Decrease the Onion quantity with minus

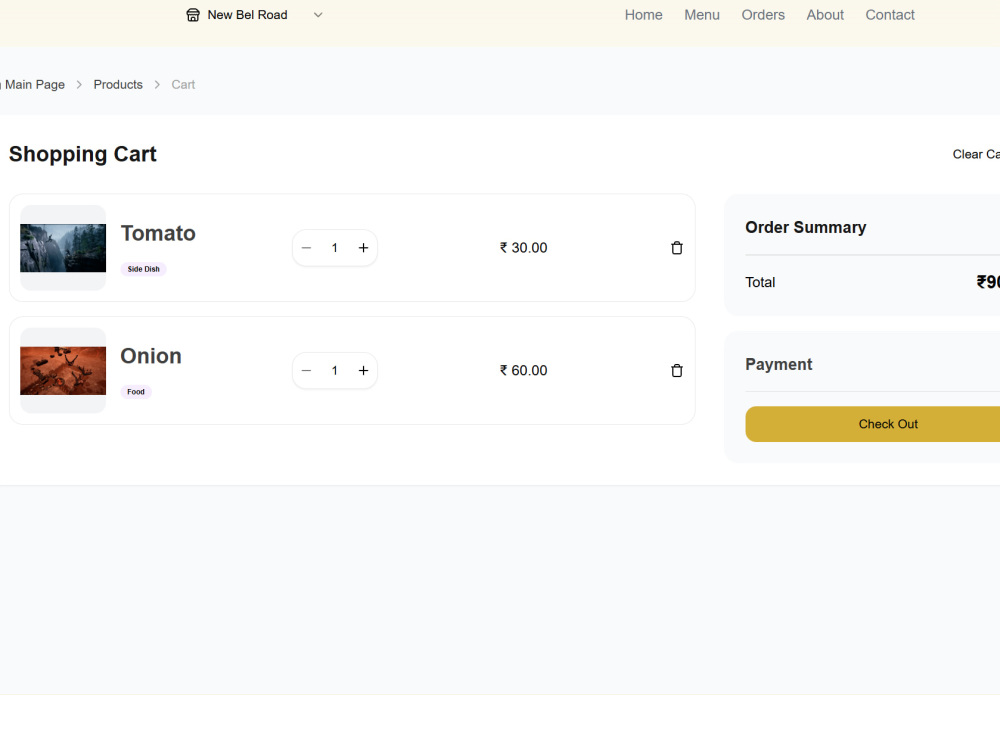click(306, 371)
